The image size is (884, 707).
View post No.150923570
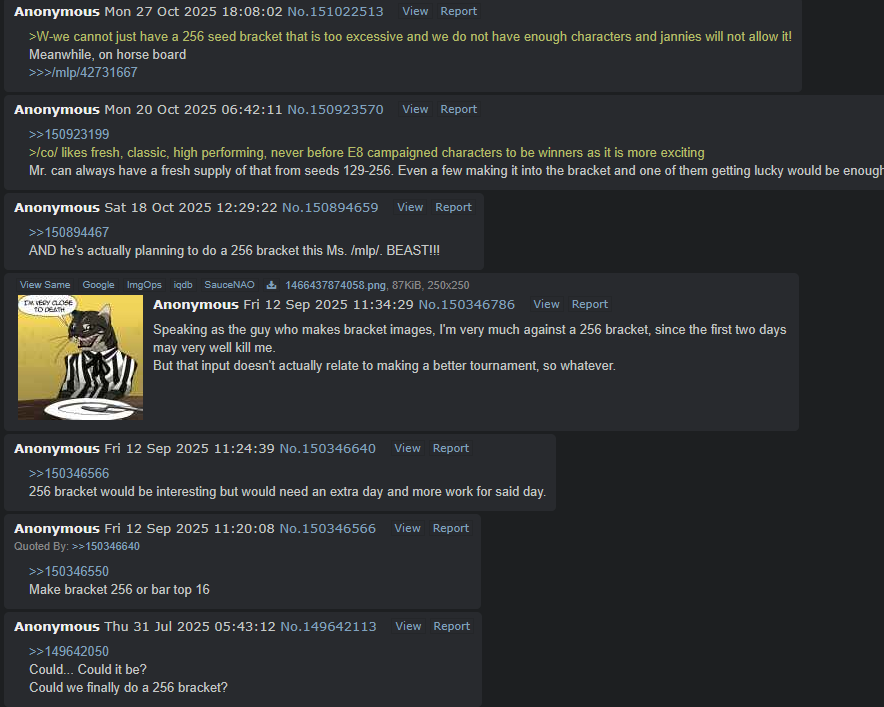coord(415,109)
